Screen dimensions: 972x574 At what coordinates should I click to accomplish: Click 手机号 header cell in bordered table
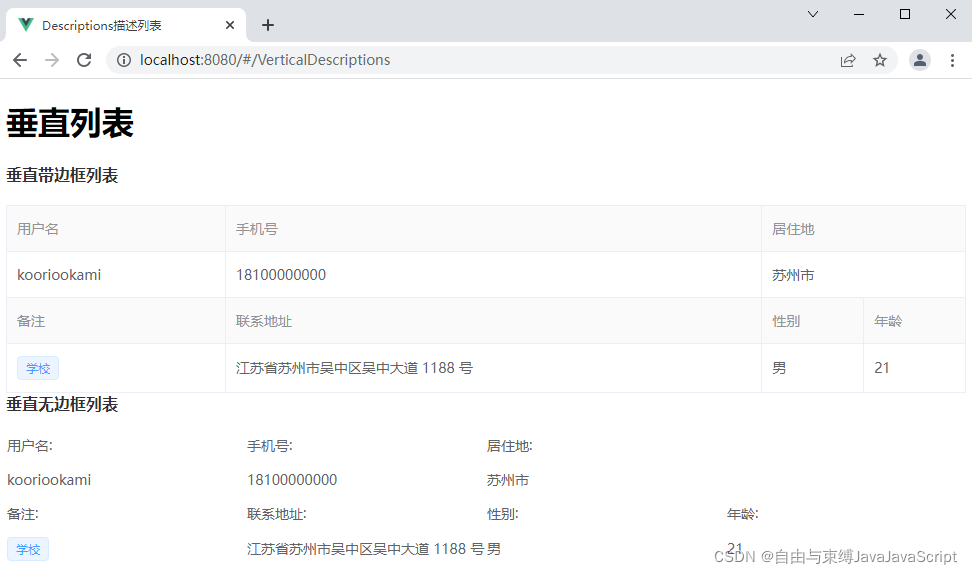point(493,229)
